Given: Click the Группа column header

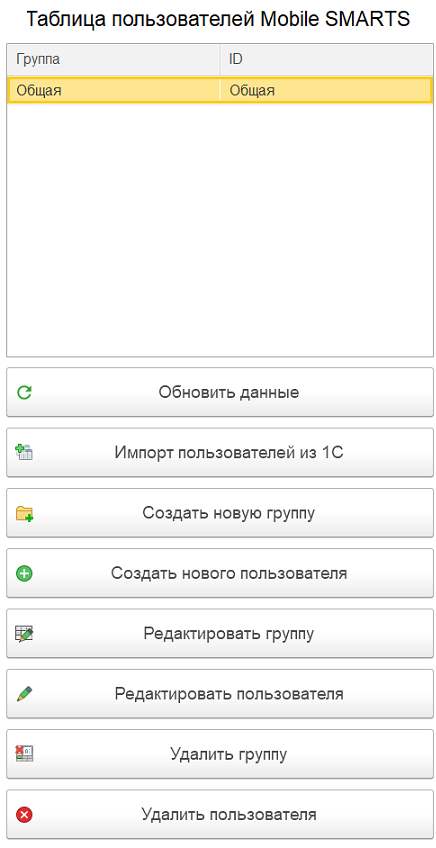Looking at the screenshot, I should (114, 59).
